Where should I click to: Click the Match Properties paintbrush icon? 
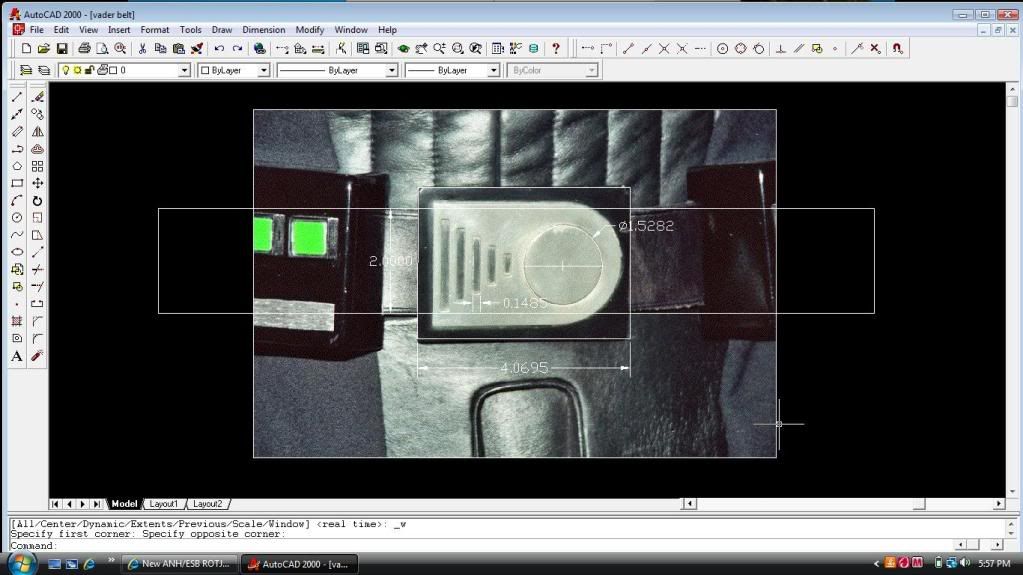click(x=196, y=48)
